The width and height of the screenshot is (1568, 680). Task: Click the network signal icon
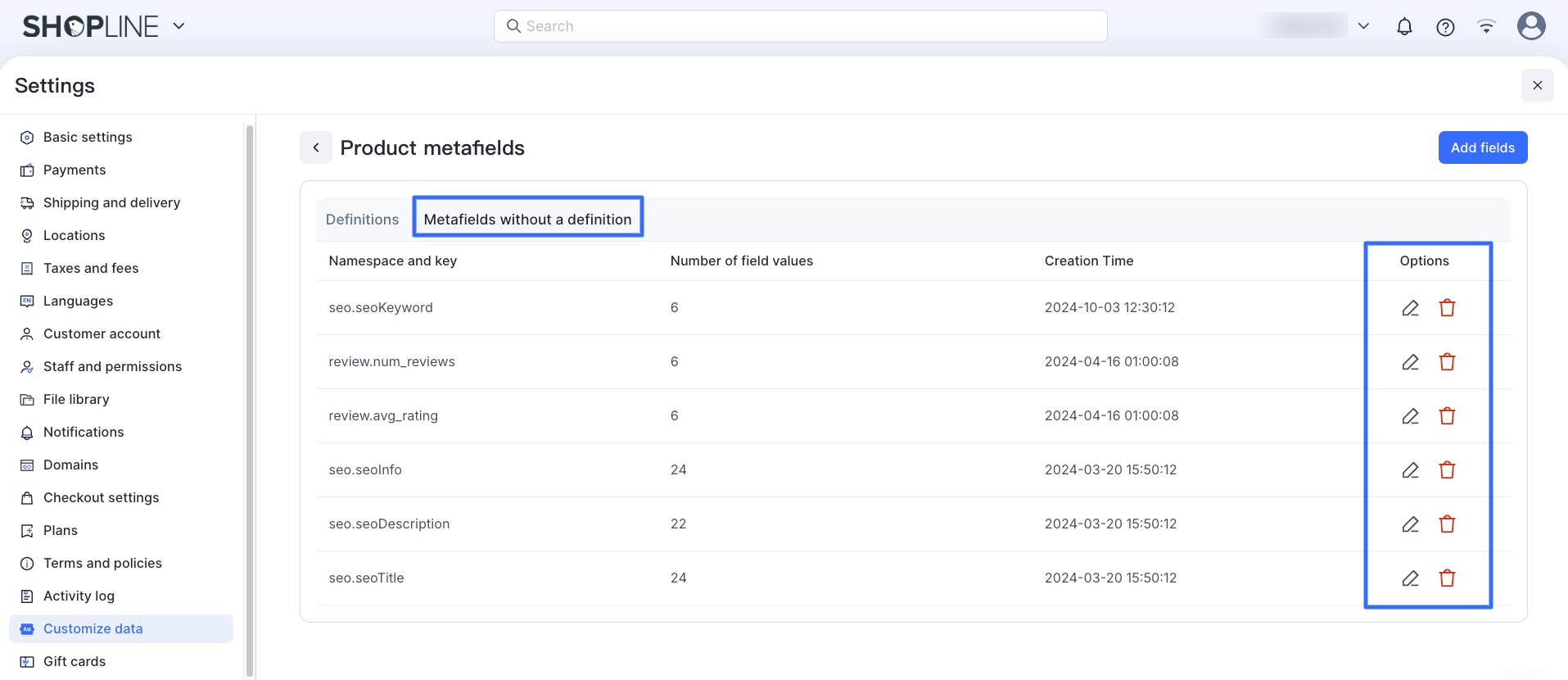pyautogui.click(x=1486, y=27)
